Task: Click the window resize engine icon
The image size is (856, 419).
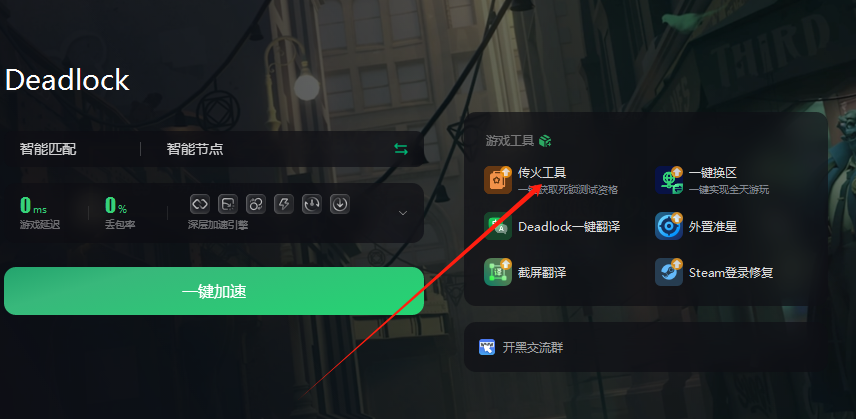Action: 228,204
